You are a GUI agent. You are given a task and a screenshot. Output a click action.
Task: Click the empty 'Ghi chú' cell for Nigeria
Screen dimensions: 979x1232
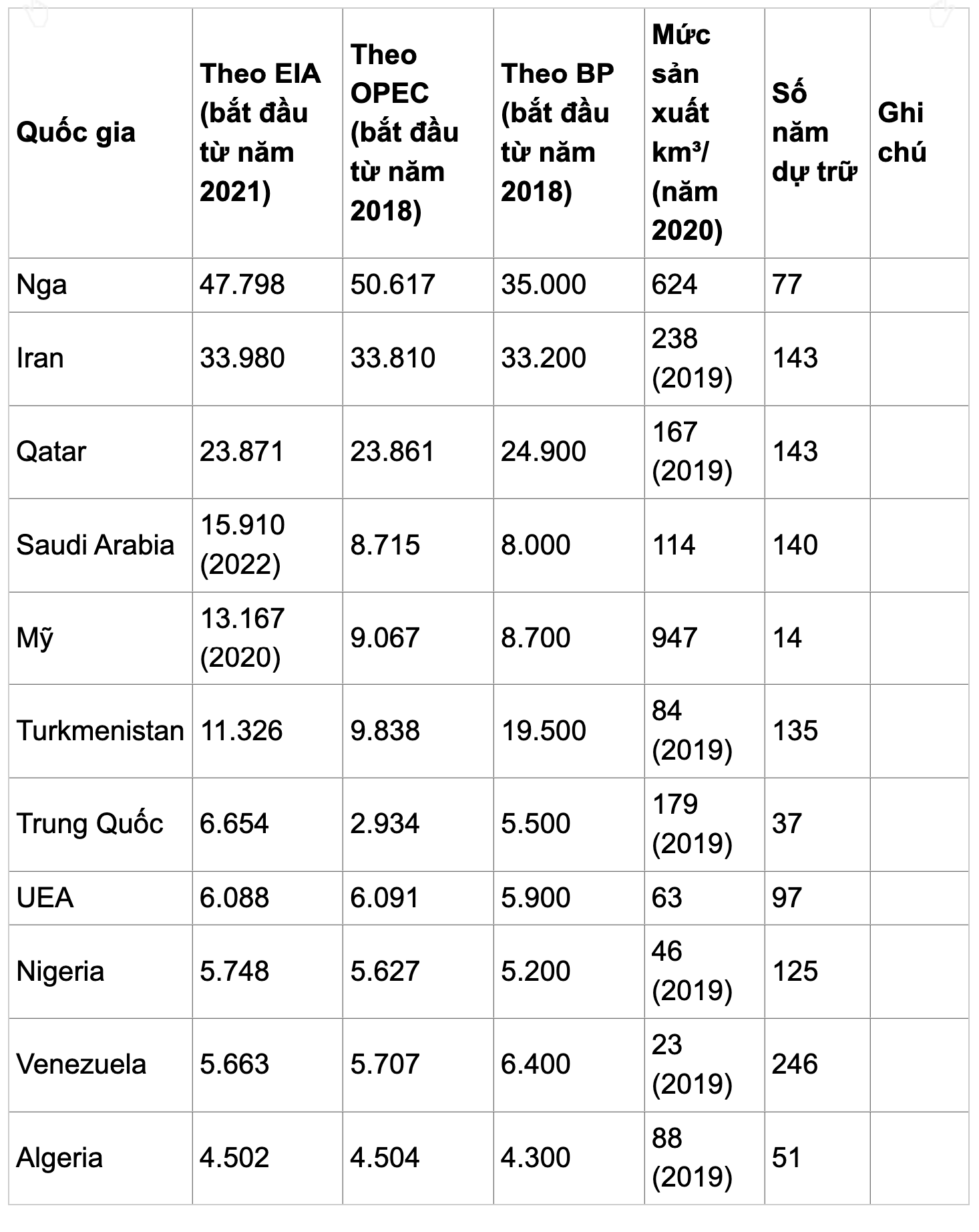920,971
